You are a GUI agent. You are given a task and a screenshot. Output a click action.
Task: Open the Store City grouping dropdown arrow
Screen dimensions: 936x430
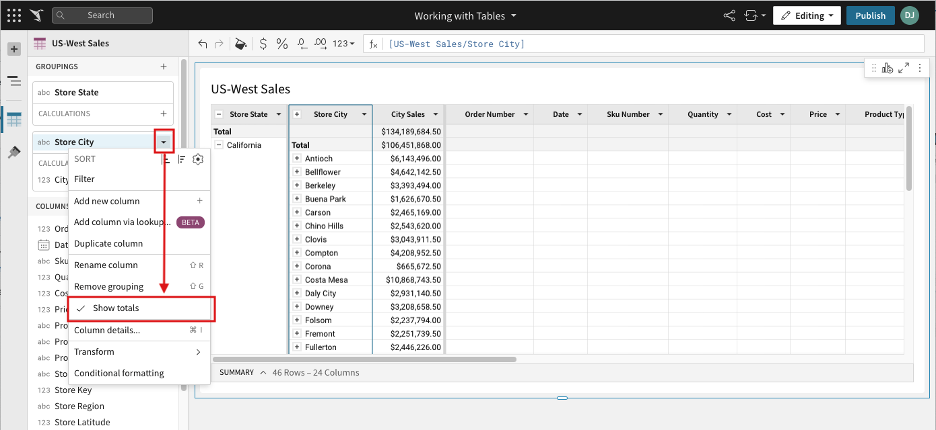tap(164, 142)
